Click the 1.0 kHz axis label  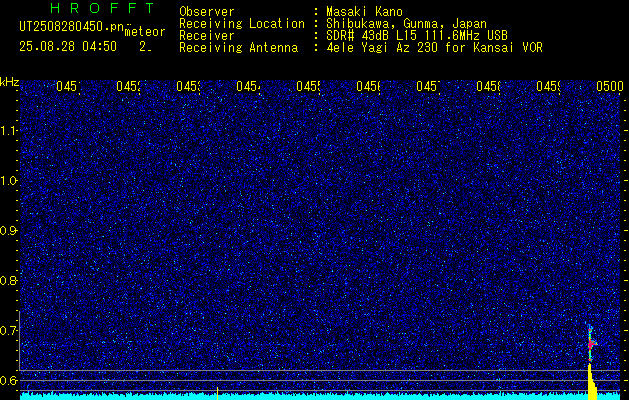coord(9,181)
